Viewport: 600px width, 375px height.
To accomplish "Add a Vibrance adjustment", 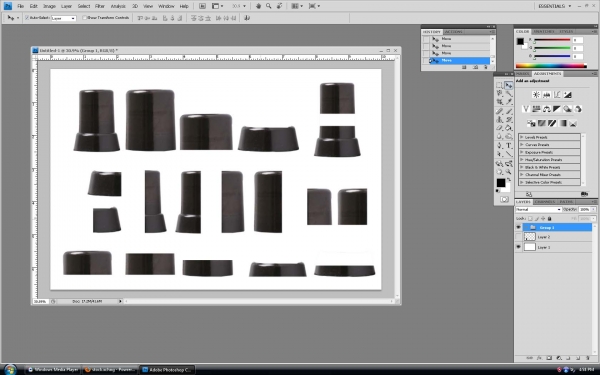I will [526, 109].
